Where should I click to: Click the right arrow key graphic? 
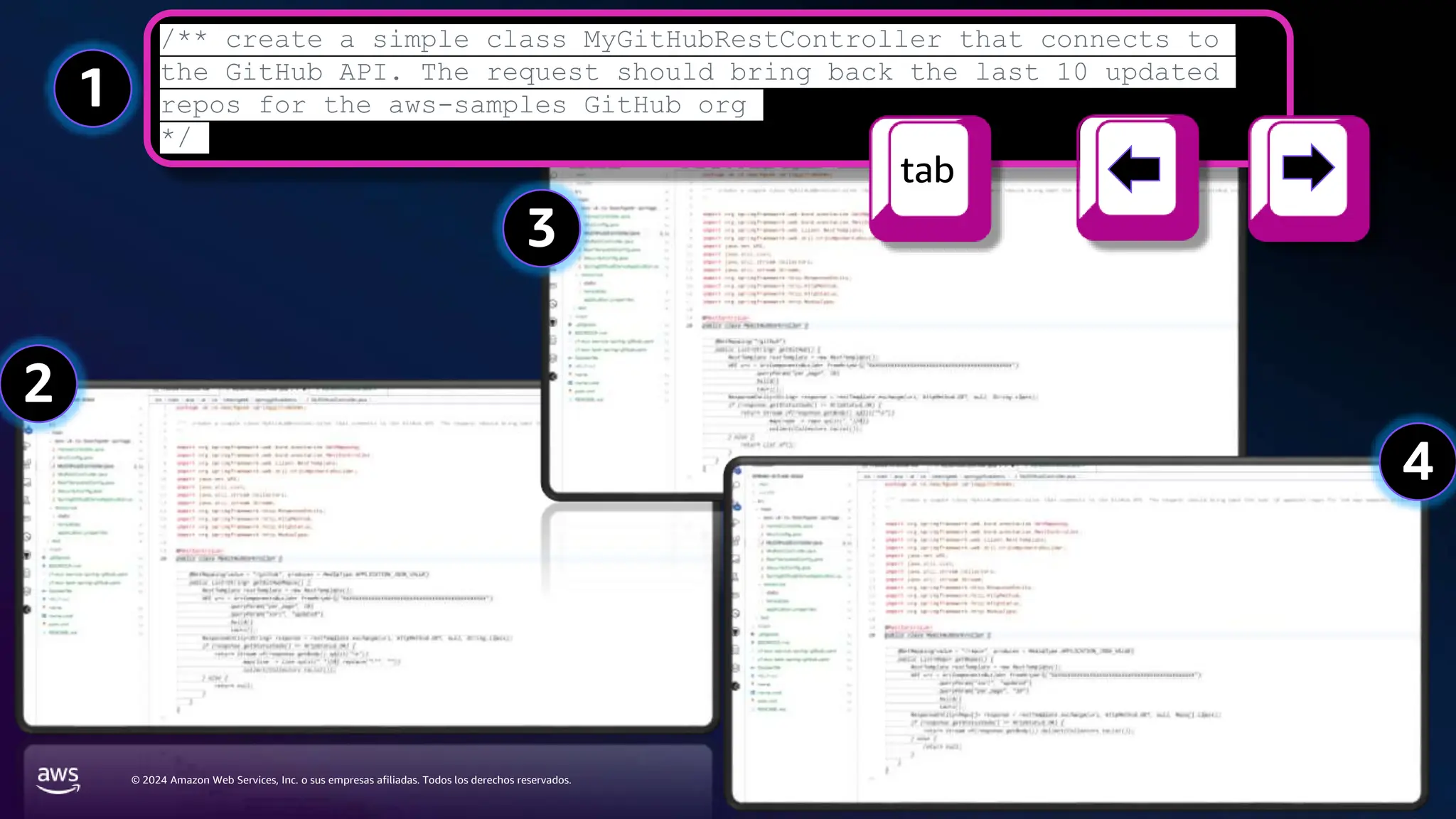[1309, 178]
